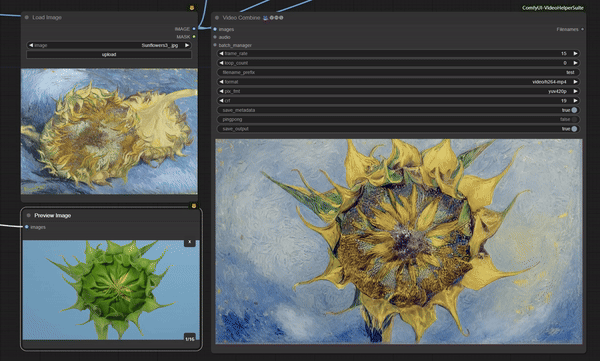Click the VideoHelperSuite emoji icons beside the Video Combine title
This screenshot has height=361, width=600.
pyautogui.click(x=273, y=18)
